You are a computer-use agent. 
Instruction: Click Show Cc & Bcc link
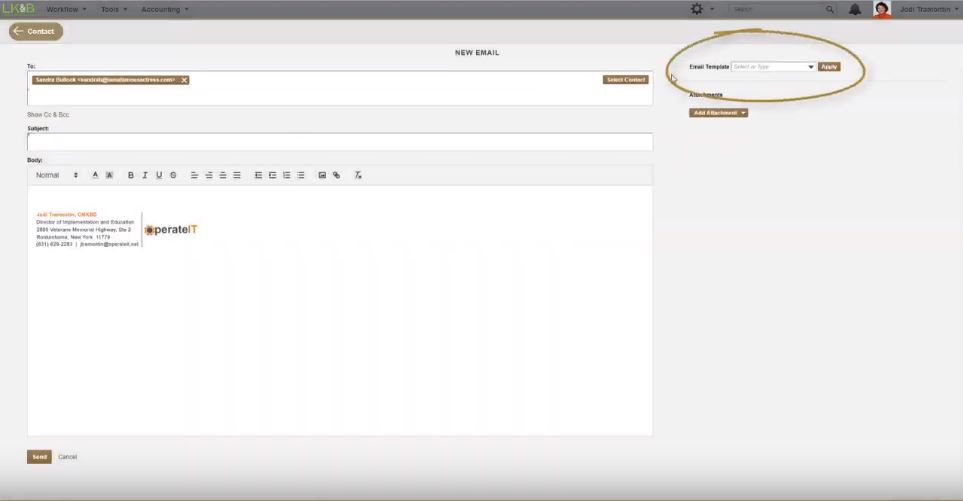[48, 115]
